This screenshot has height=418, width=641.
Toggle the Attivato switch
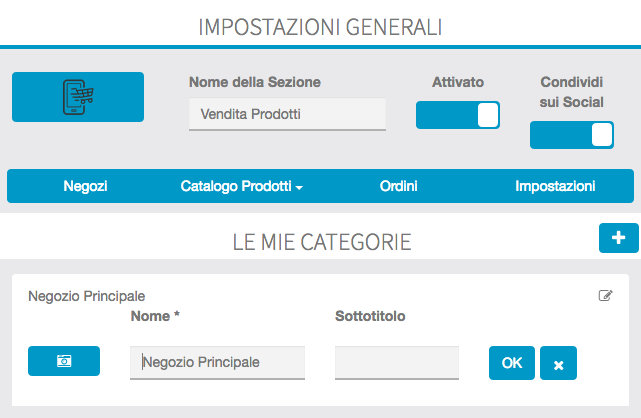458,115
